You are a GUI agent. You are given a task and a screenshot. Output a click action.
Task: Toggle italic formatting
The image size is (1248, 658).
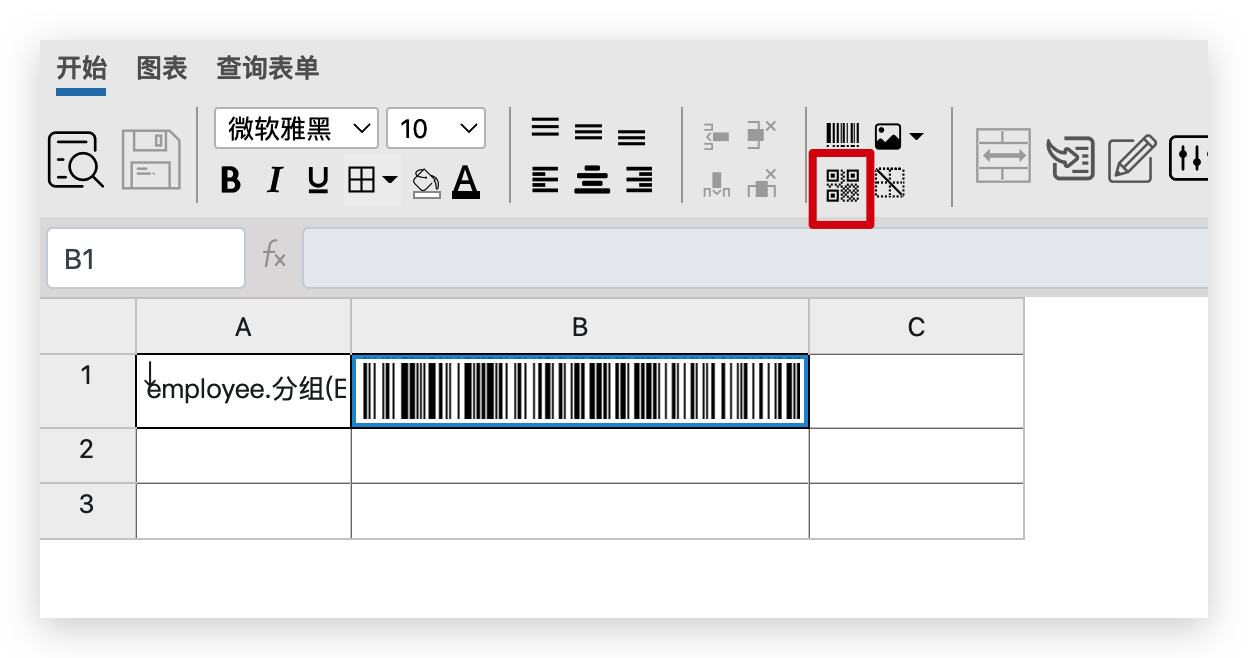pyautogui.click(x=275, y=181)
